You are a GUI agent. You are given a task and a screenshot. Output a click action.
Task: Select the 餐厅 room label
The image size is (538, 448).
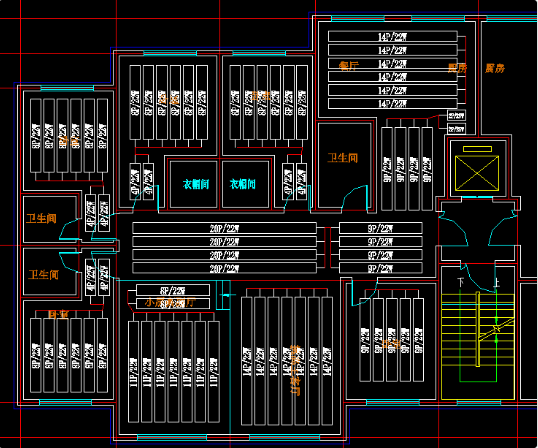[349, 66]
